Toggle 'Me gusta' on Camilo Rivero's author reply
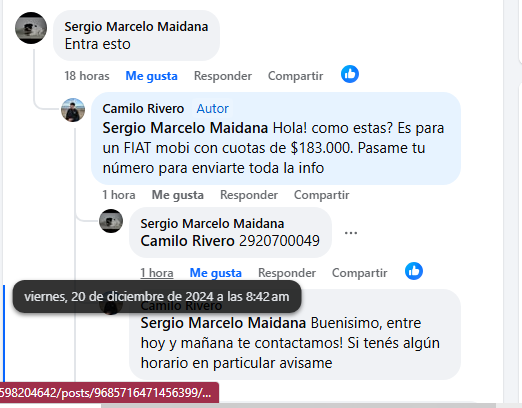The image size is (522, 408). 178,195
